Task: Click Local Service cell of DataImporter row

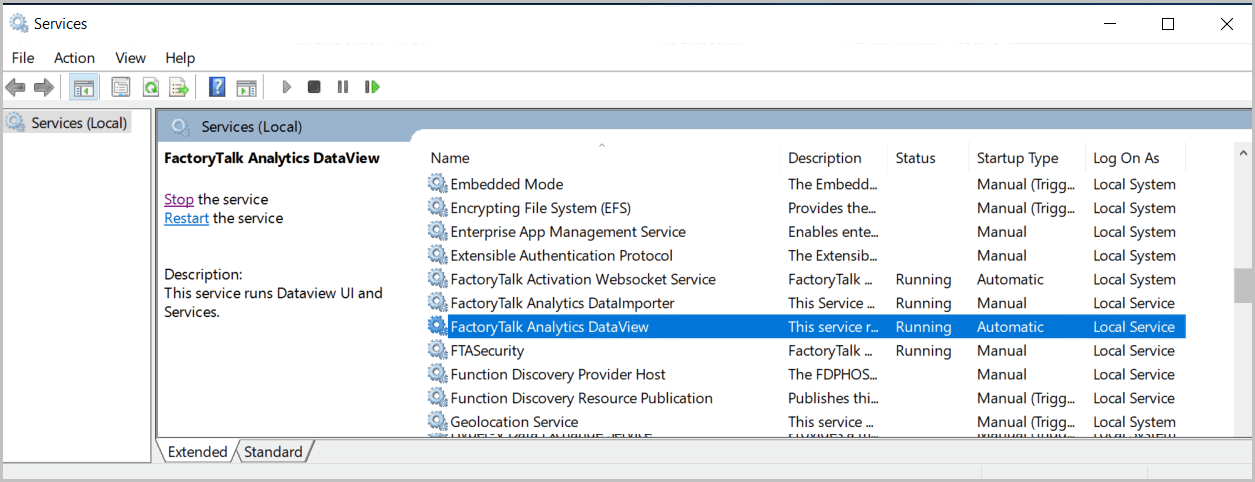Action: click(x=1134, y=303)
